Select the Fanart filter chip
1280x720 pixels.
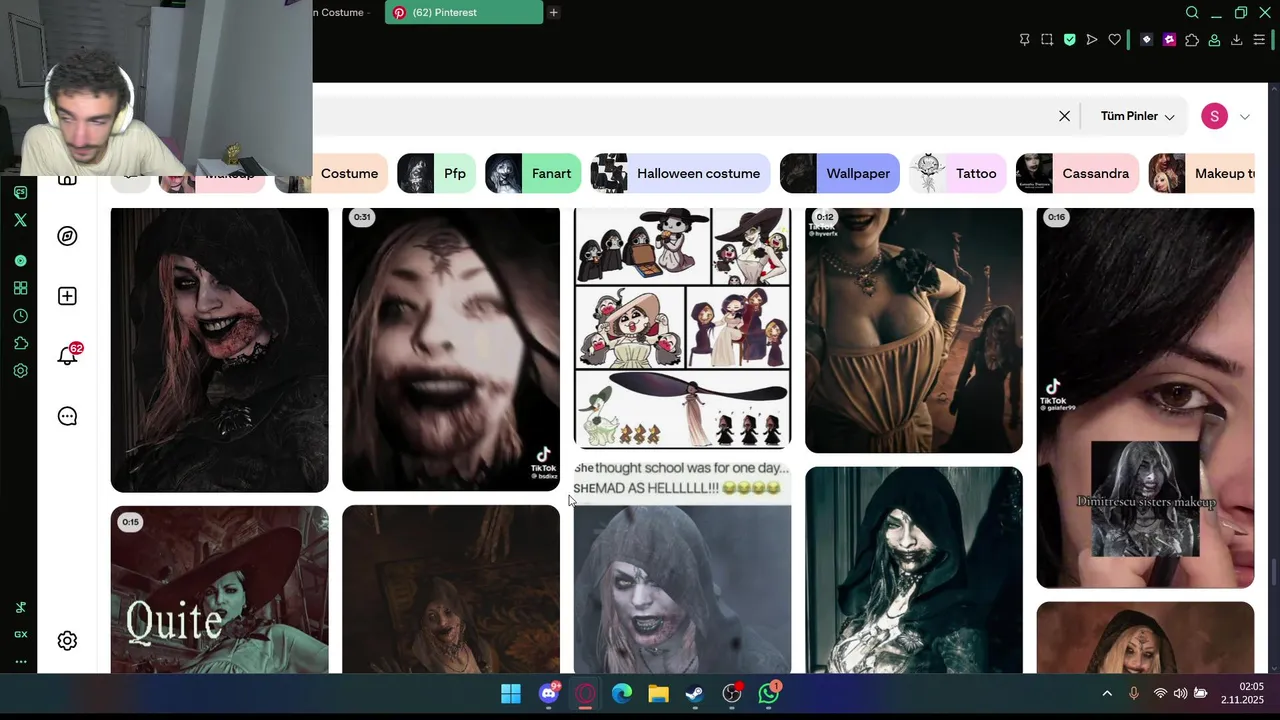click(533, 173)
